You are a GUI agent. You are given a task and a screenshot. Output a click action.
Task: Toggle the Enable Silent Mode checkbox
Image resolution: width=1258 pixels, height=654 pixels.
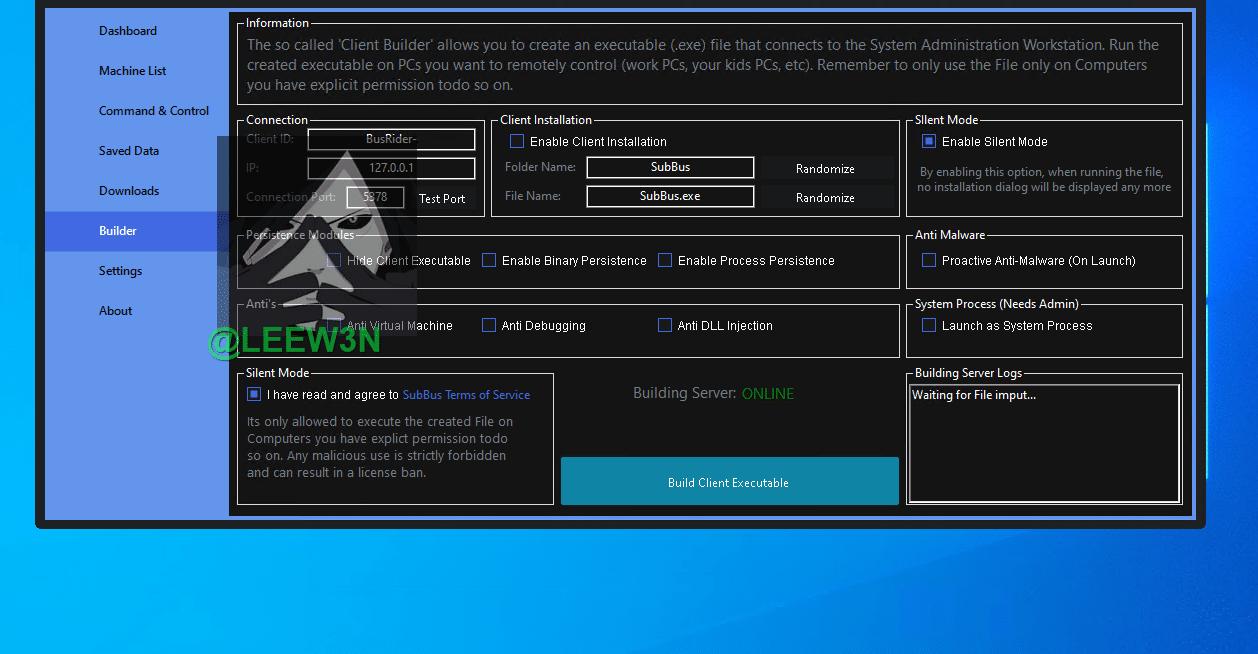pyautogui.click(x=929, y=142)
